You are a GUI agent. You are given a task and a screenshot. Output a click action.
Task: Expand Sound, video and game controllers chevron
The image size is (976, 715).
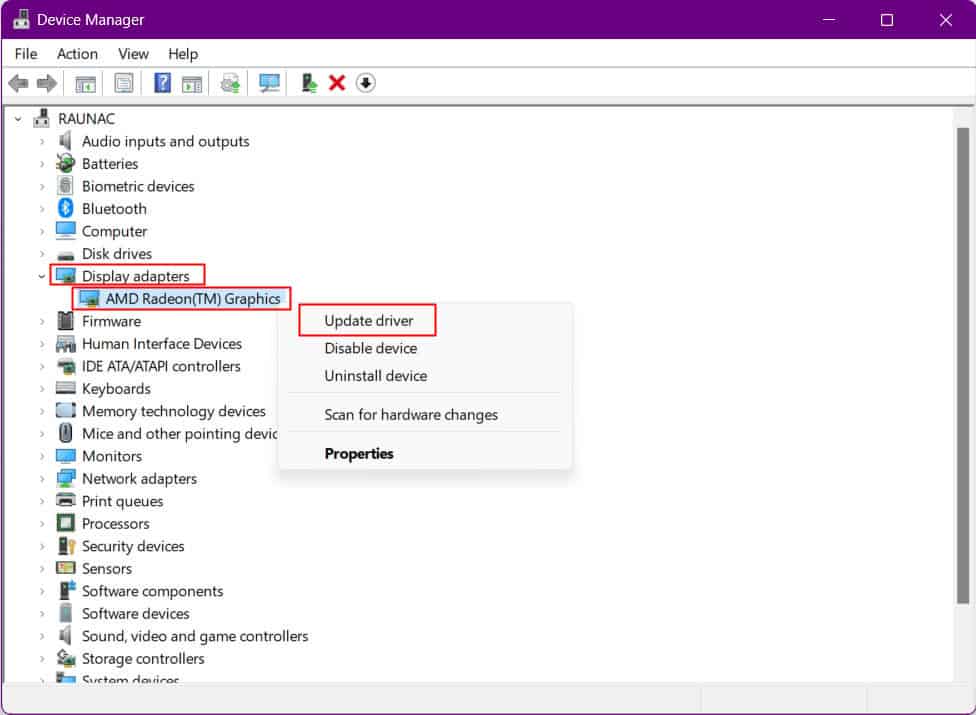42,636
